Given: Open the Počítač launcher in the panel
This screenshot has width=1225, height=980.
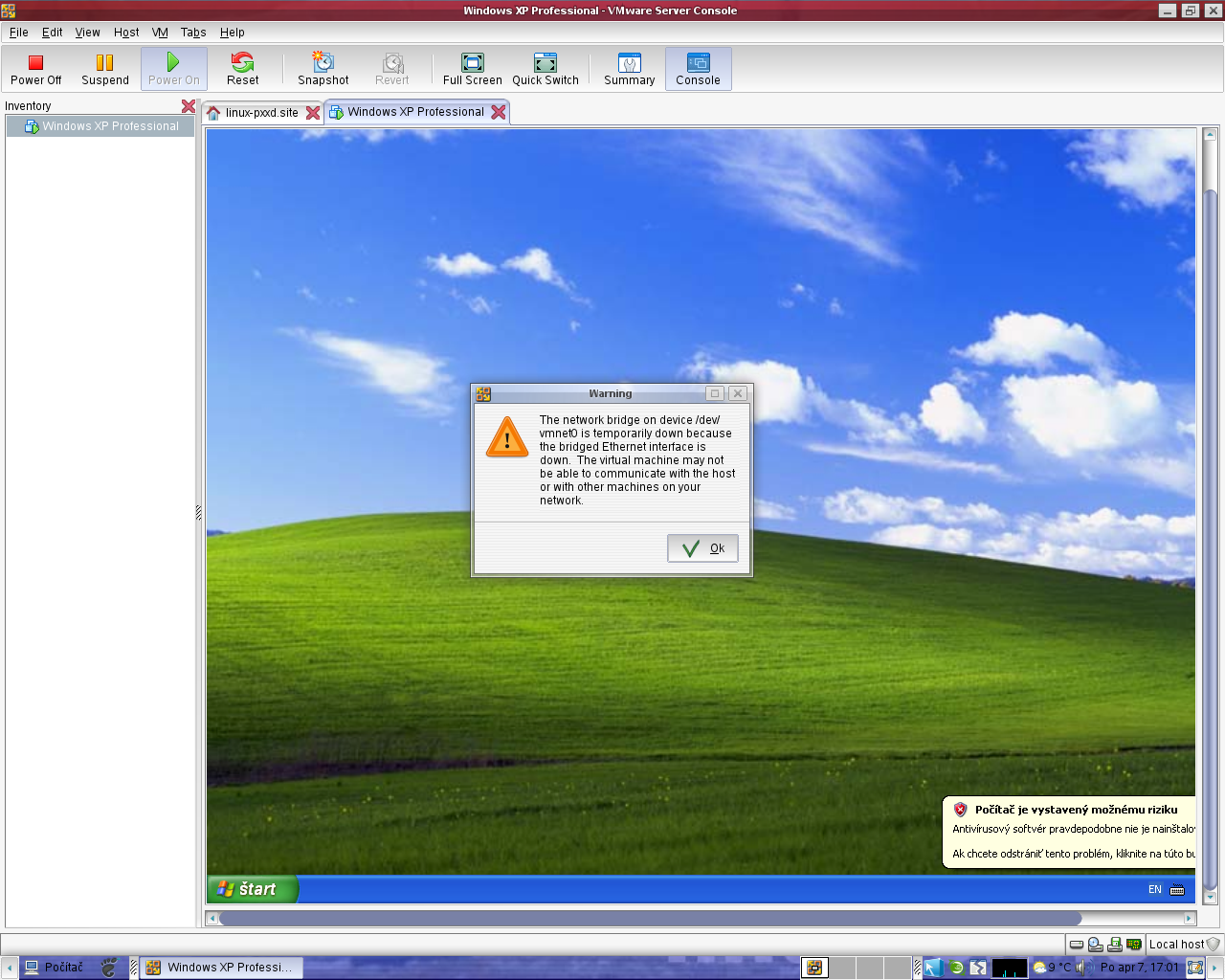Looking at the screenshot, I should (x=55, y=968).
